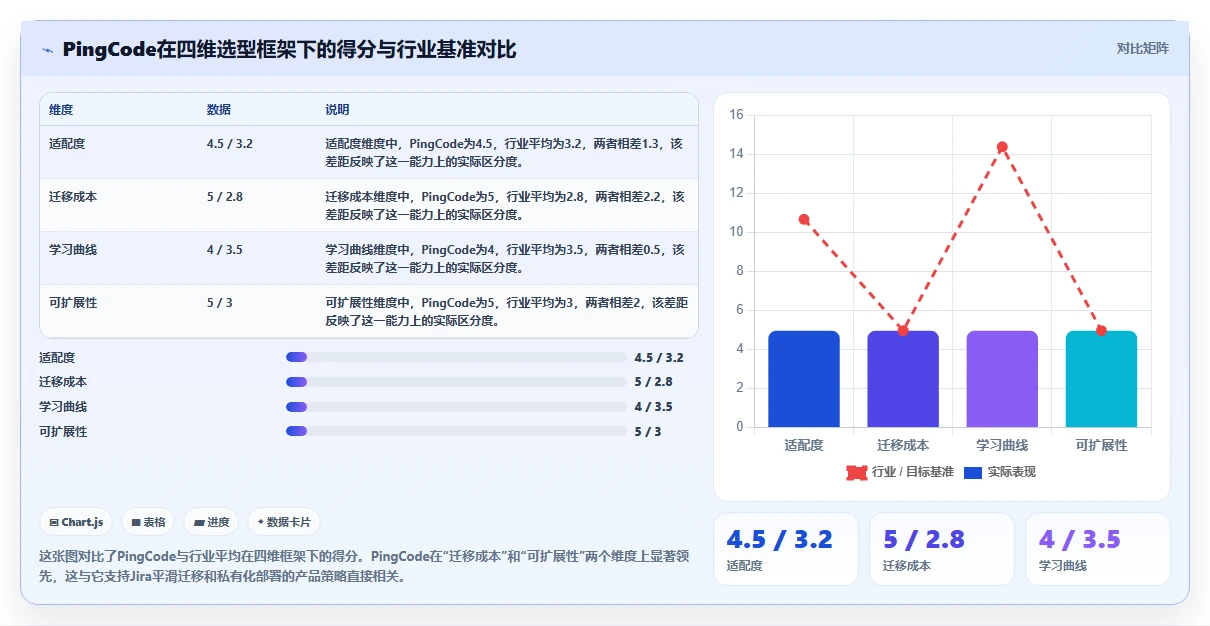1210x626 pixels.
Task: Click the 适配度 cell in the table
Action: (x=67, y=144)
